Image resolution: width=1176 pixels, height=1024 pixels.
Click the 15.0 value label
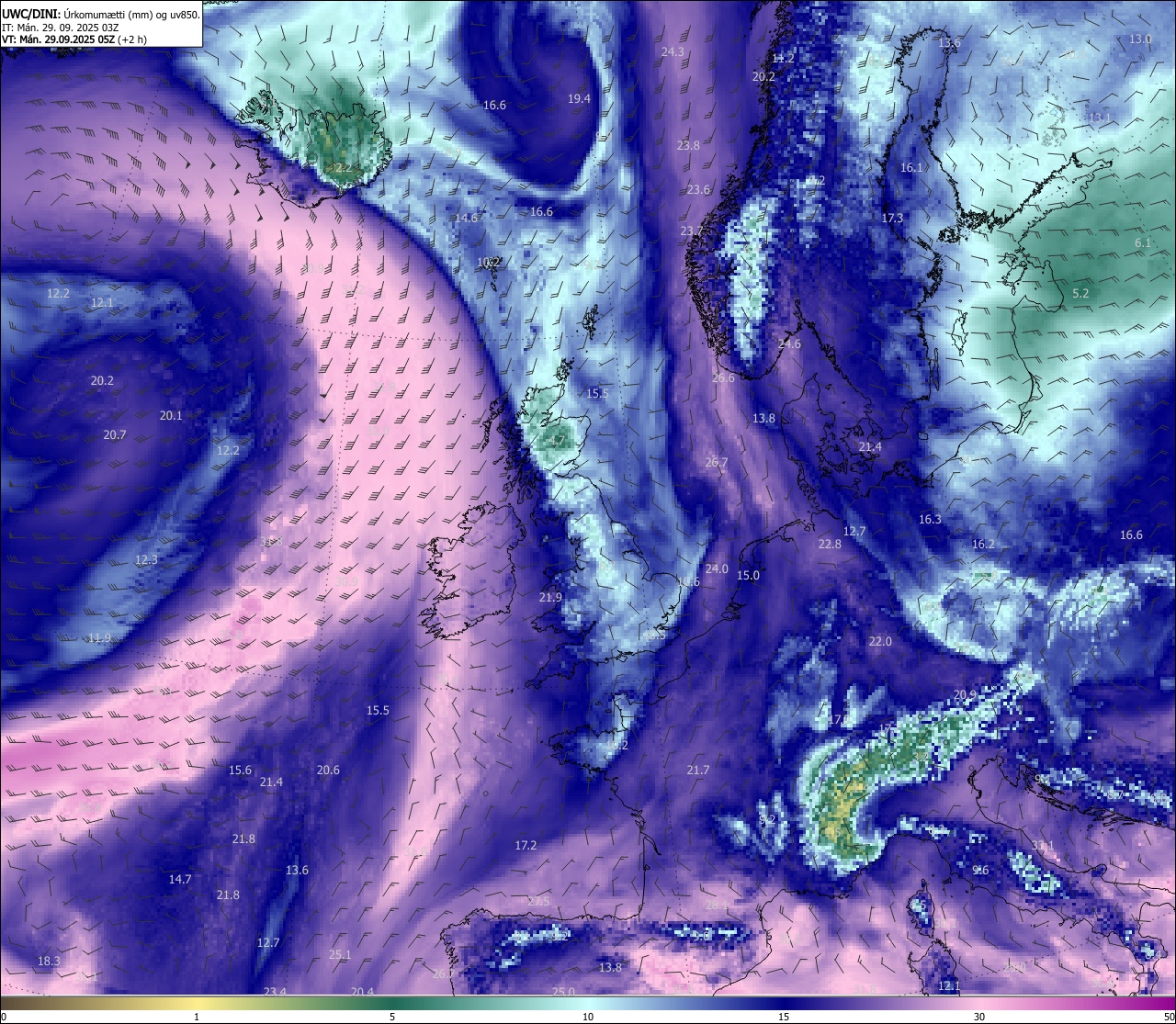[x=748, y=575]
